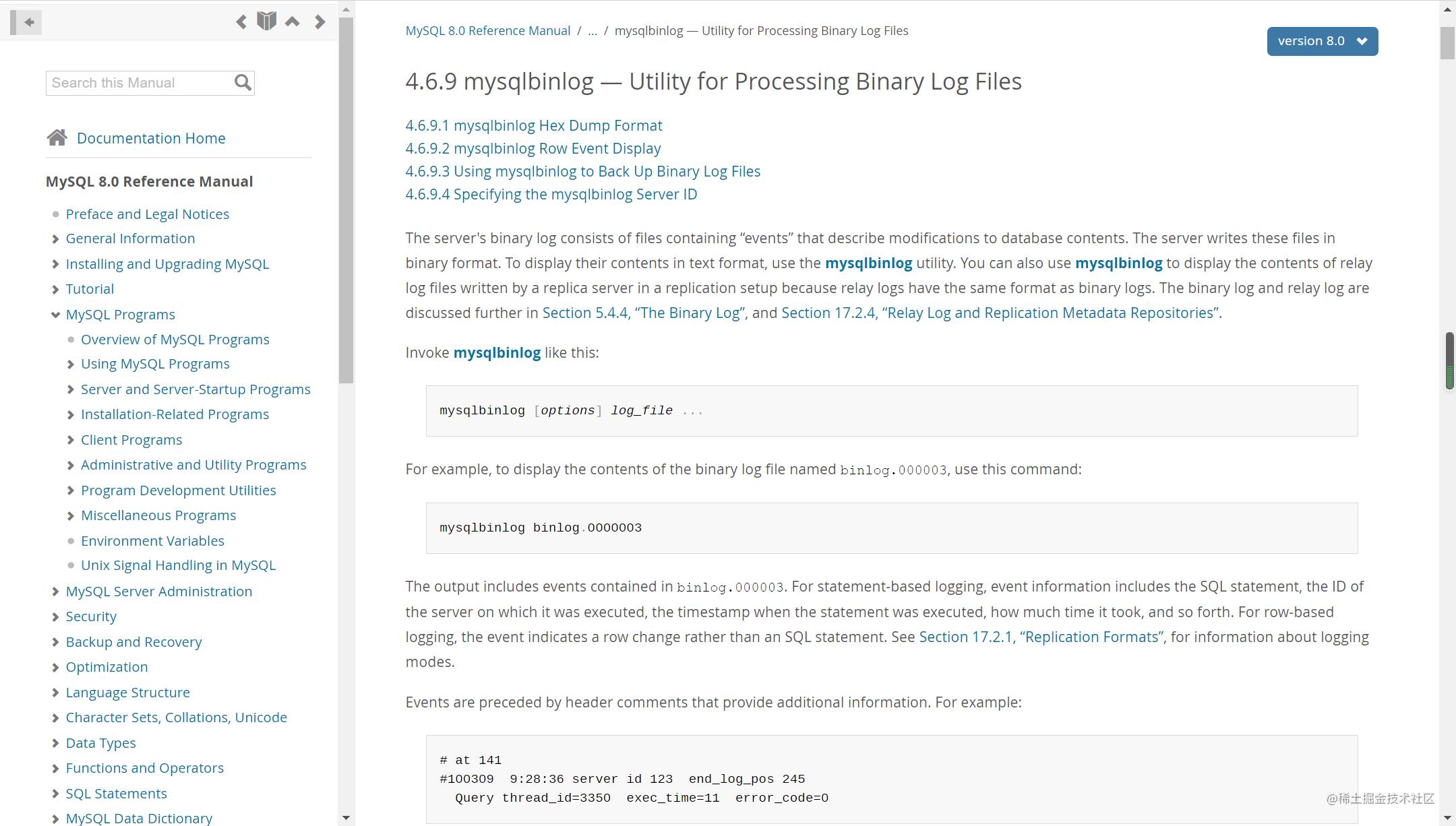This screenshot has width=1456, height=826.
Task: Click the search magnifier icon
Action: (x=243, y=83)
